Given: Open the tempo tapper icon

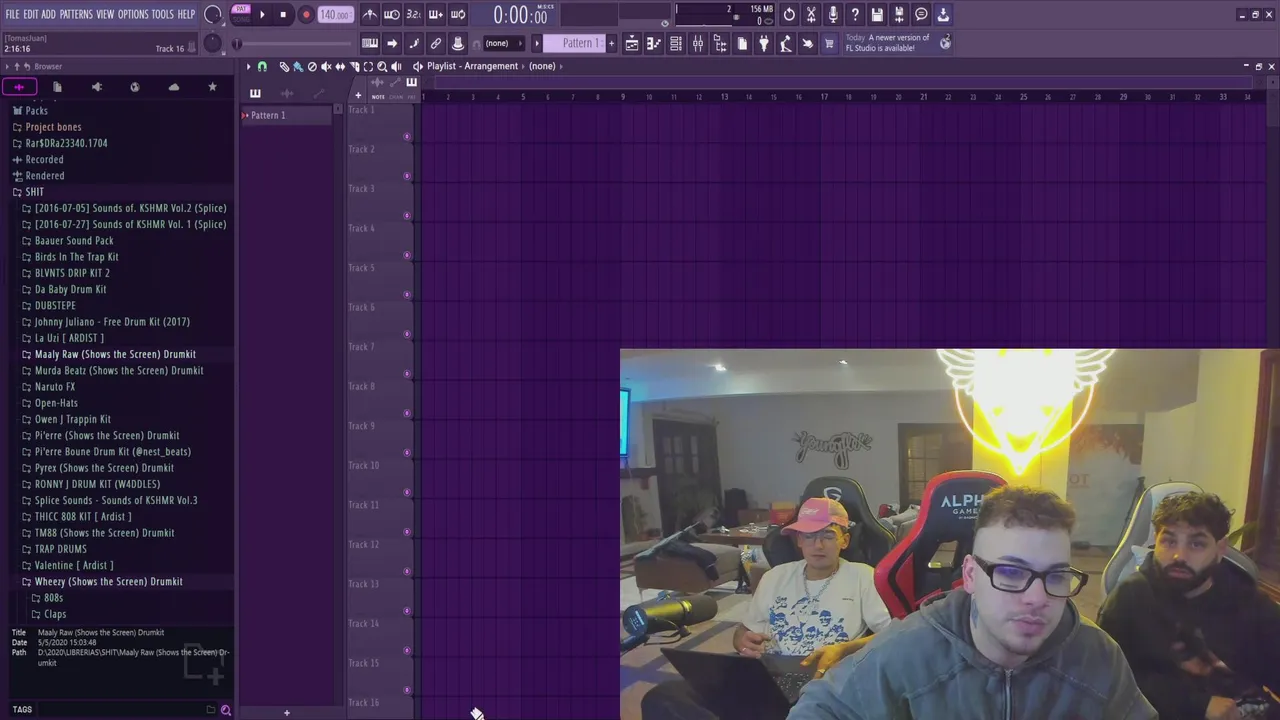Looking at the screenshot, I should click(x=786, y=43).
